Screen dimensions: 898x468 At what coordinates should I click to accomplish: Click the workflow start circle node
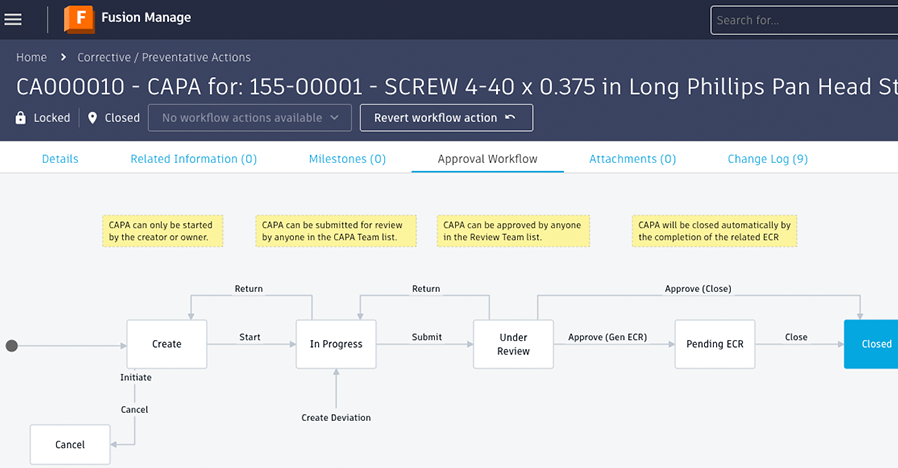click(x=12, y=346)
